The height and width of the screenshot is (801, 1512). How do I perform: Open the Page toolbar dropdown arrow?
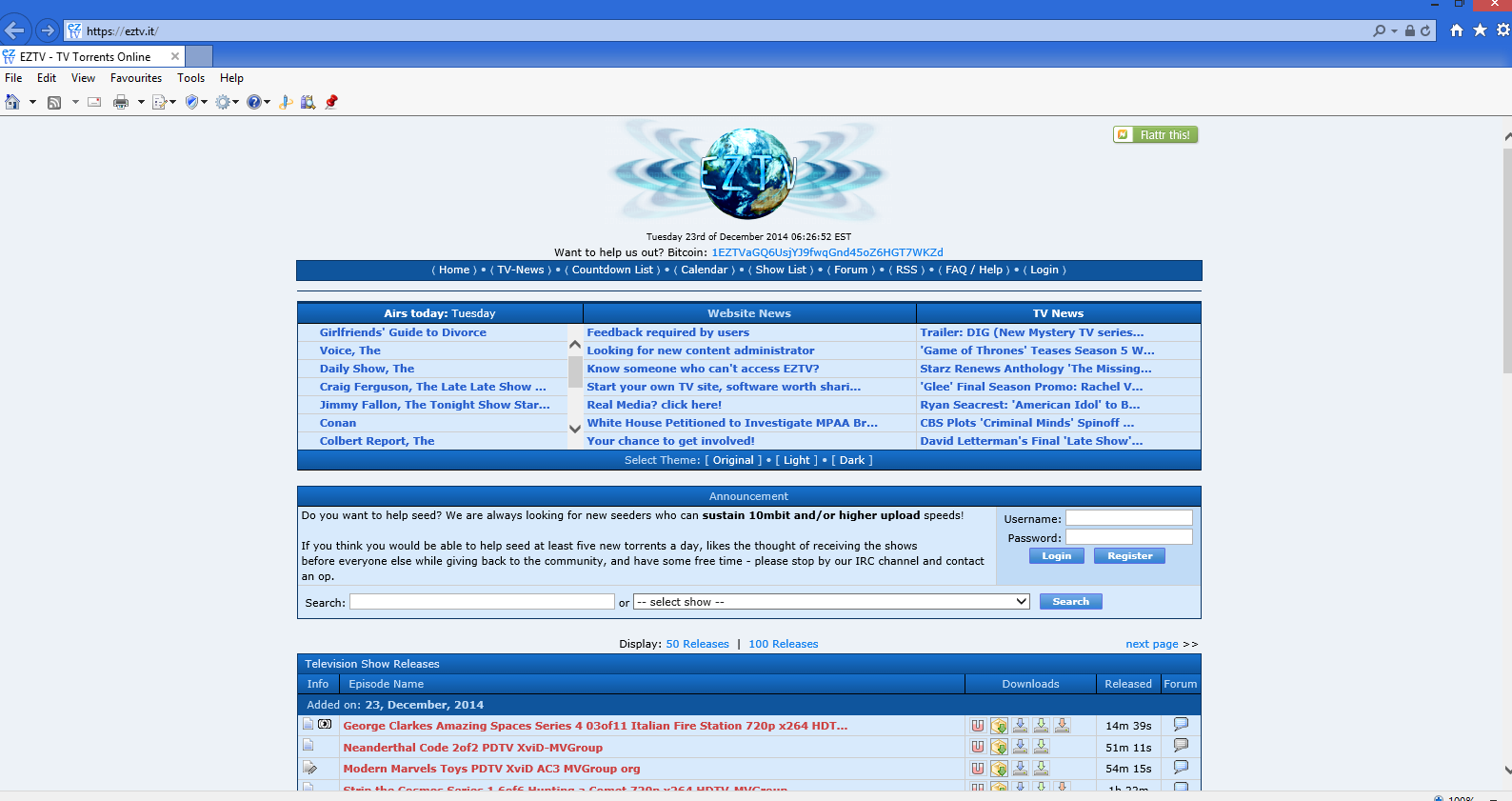tap(172, 102)
